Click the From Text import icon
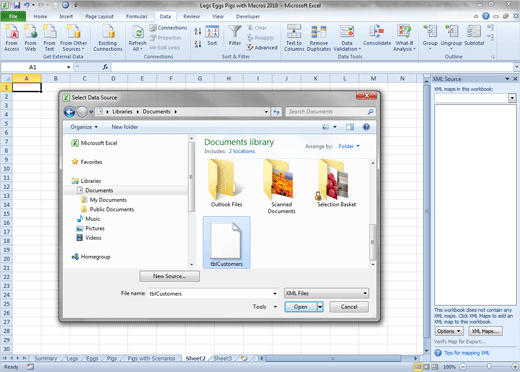The image size is (520, 372). (x=49, y=38)
